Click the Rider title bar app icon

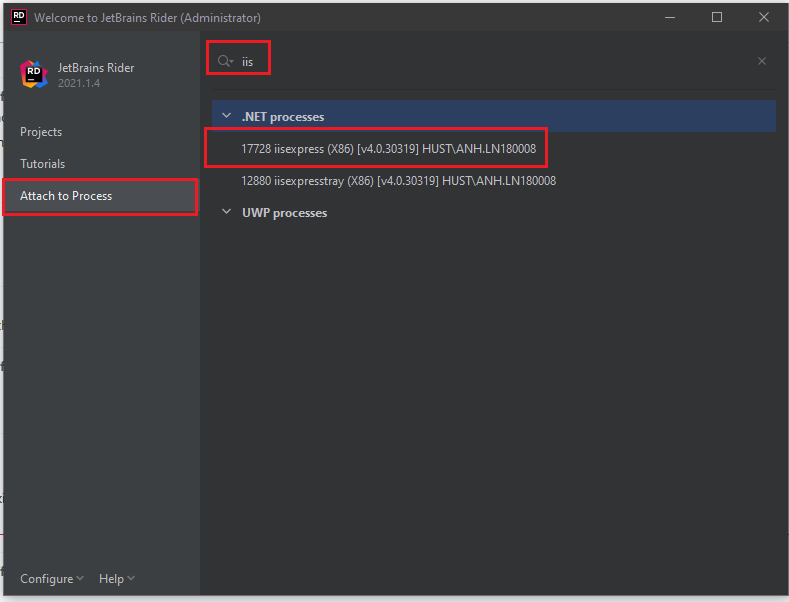coord(19,17)
